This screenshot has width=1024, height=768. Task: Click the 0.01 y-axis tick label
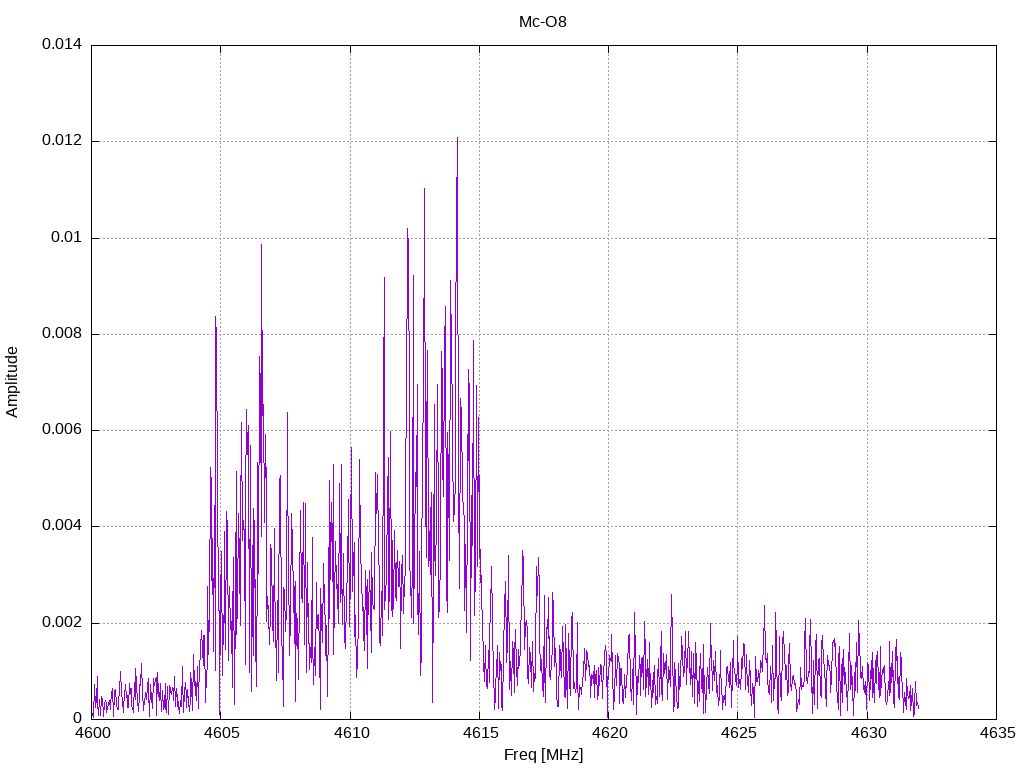click(x=65, y=238)
